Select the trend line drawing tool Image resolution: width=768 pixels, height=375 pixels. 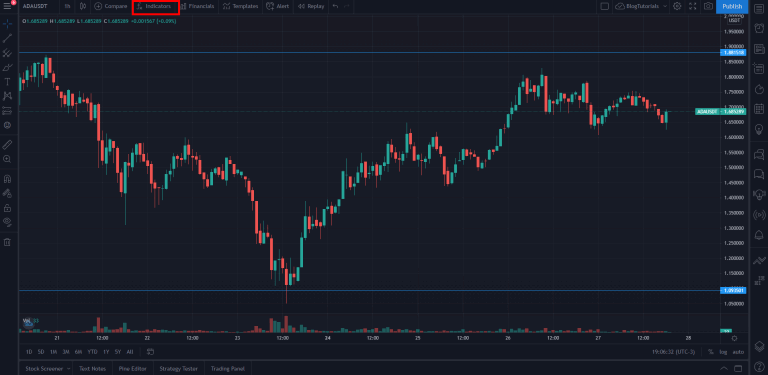tap(7, 38)
